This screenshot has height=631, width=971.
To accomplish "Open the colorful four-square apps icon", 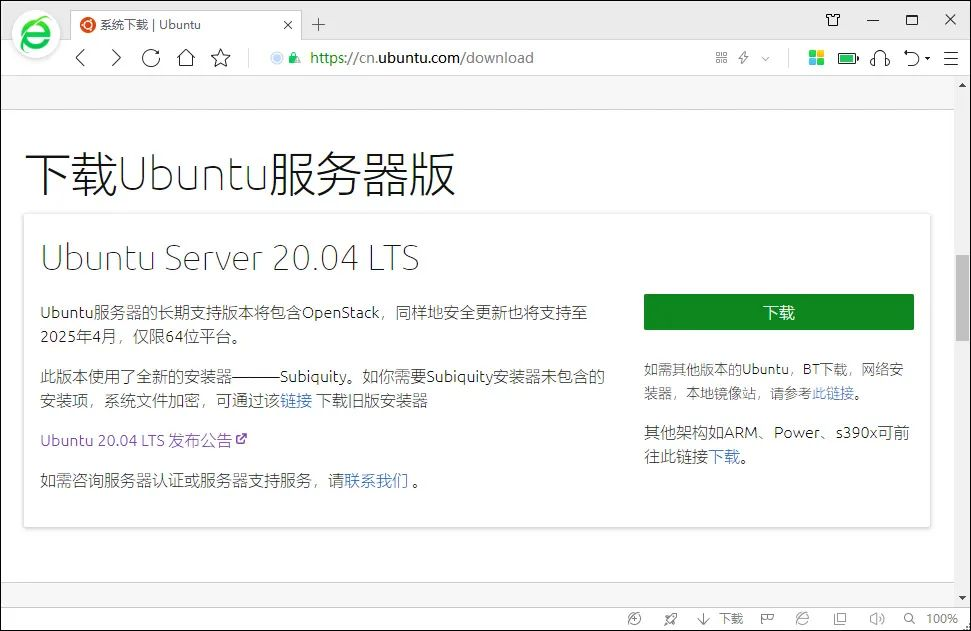I will tap(816, 58).
